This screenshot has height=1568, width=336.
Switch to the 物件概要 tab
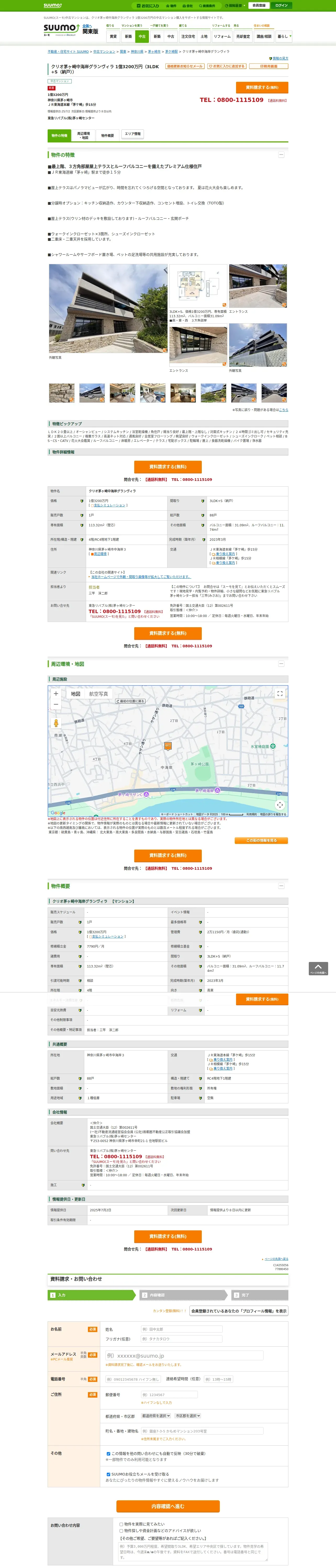point(107,135)
